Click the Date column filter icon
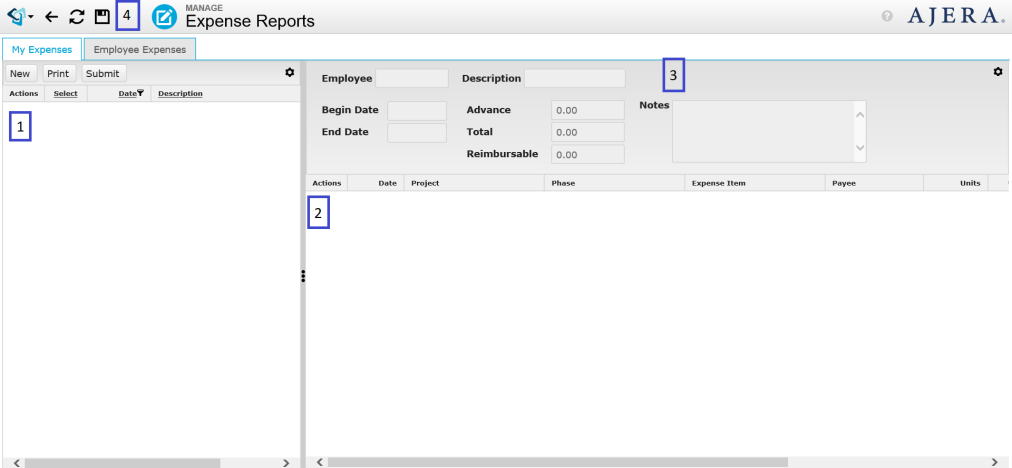The height and width of the screenshot is (468, 1012). click(x=140, y=93)
